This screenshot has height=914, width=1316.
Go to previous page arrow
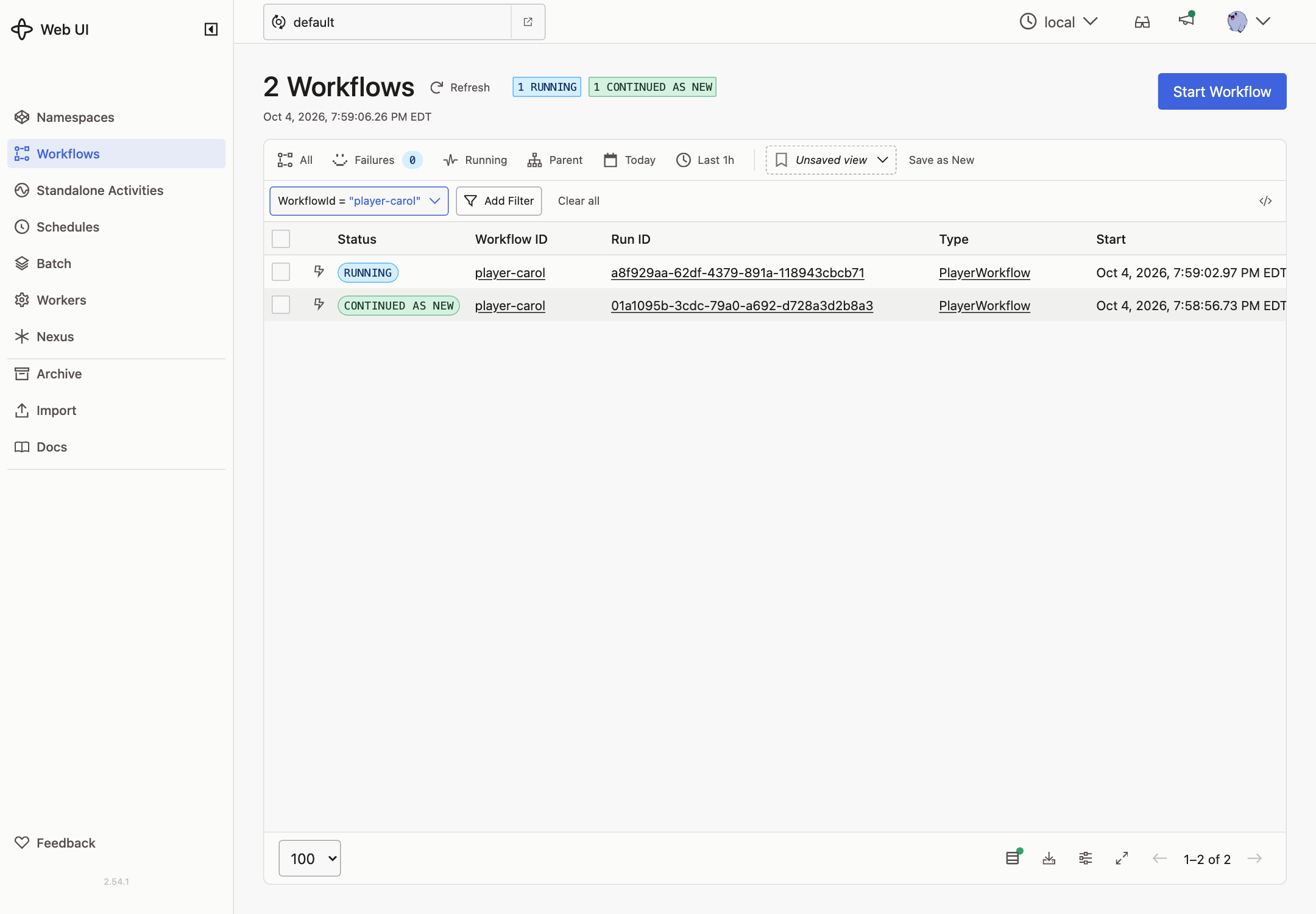point(1160,859)
